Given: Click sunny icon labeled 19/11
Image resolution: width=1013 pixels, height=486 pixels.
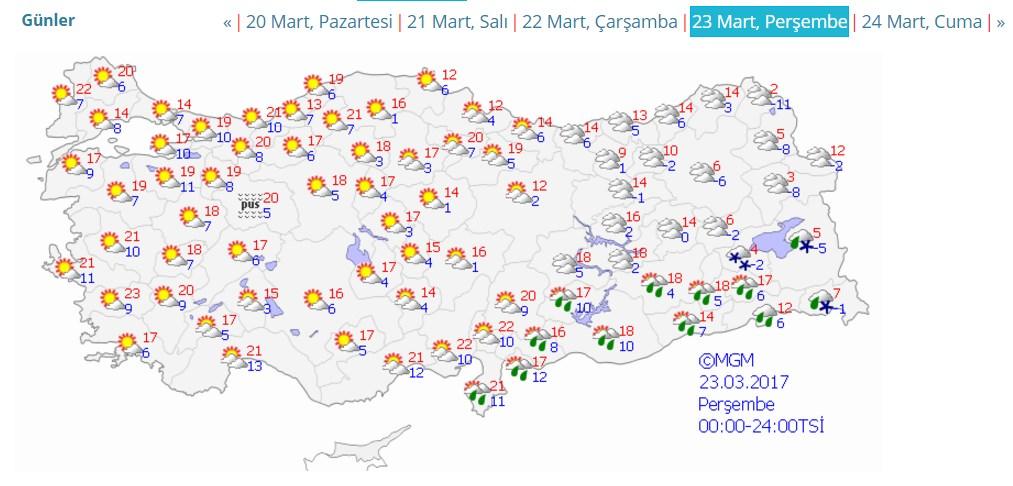Looking at the screenshot, I should [x=168, y=178].
